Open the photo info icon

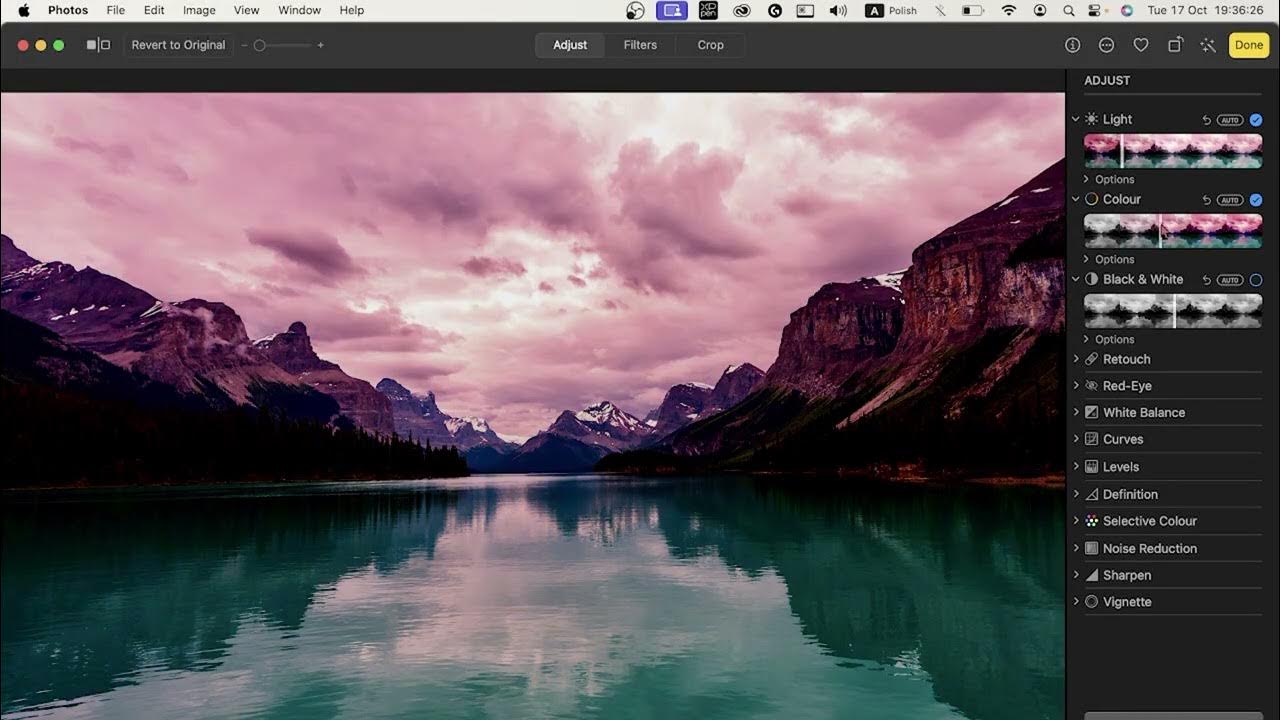point(1072,45)
